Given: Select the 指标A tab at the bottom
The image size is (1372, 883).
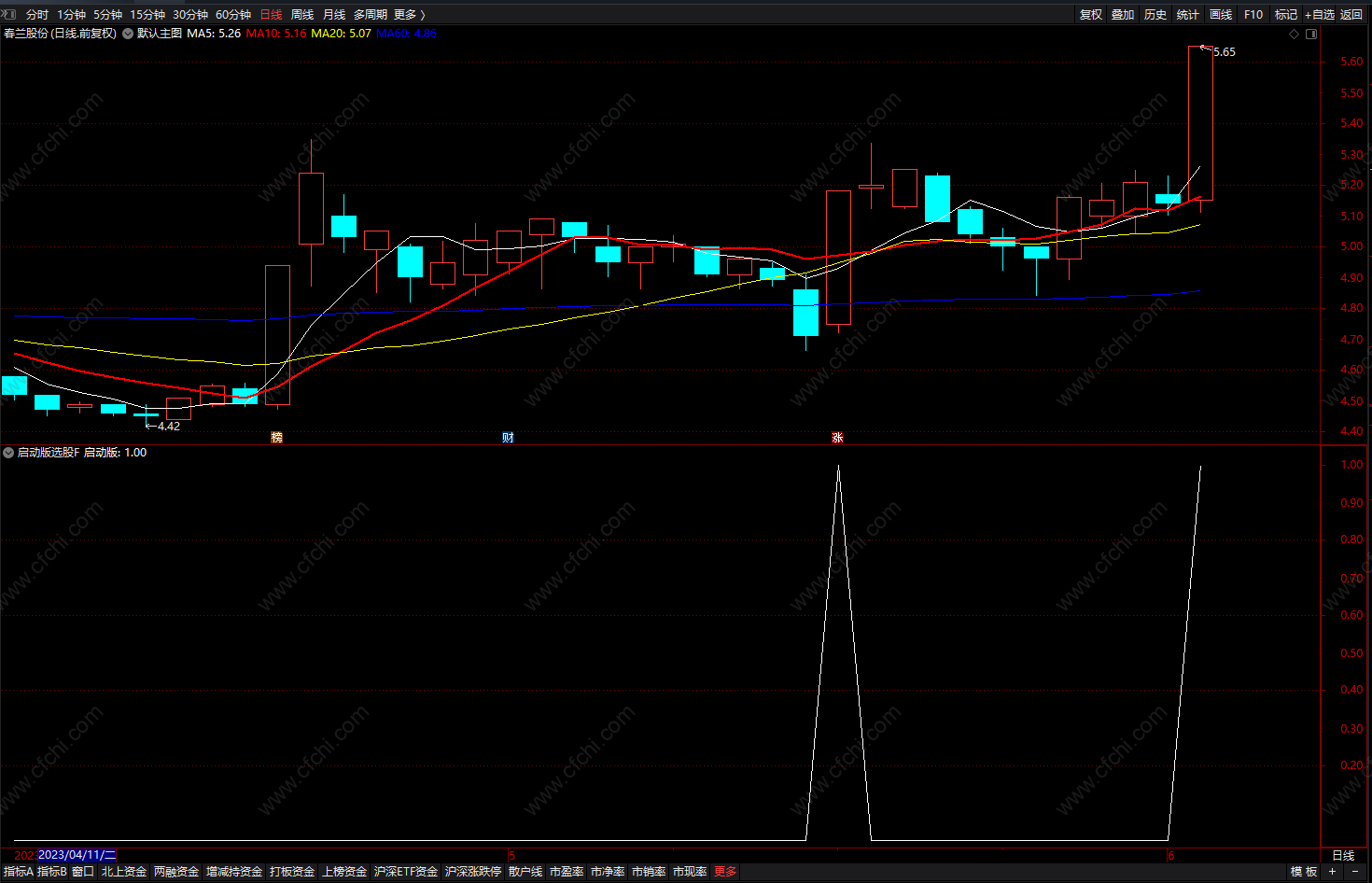Looking at the screenshot, I should 19,871.
